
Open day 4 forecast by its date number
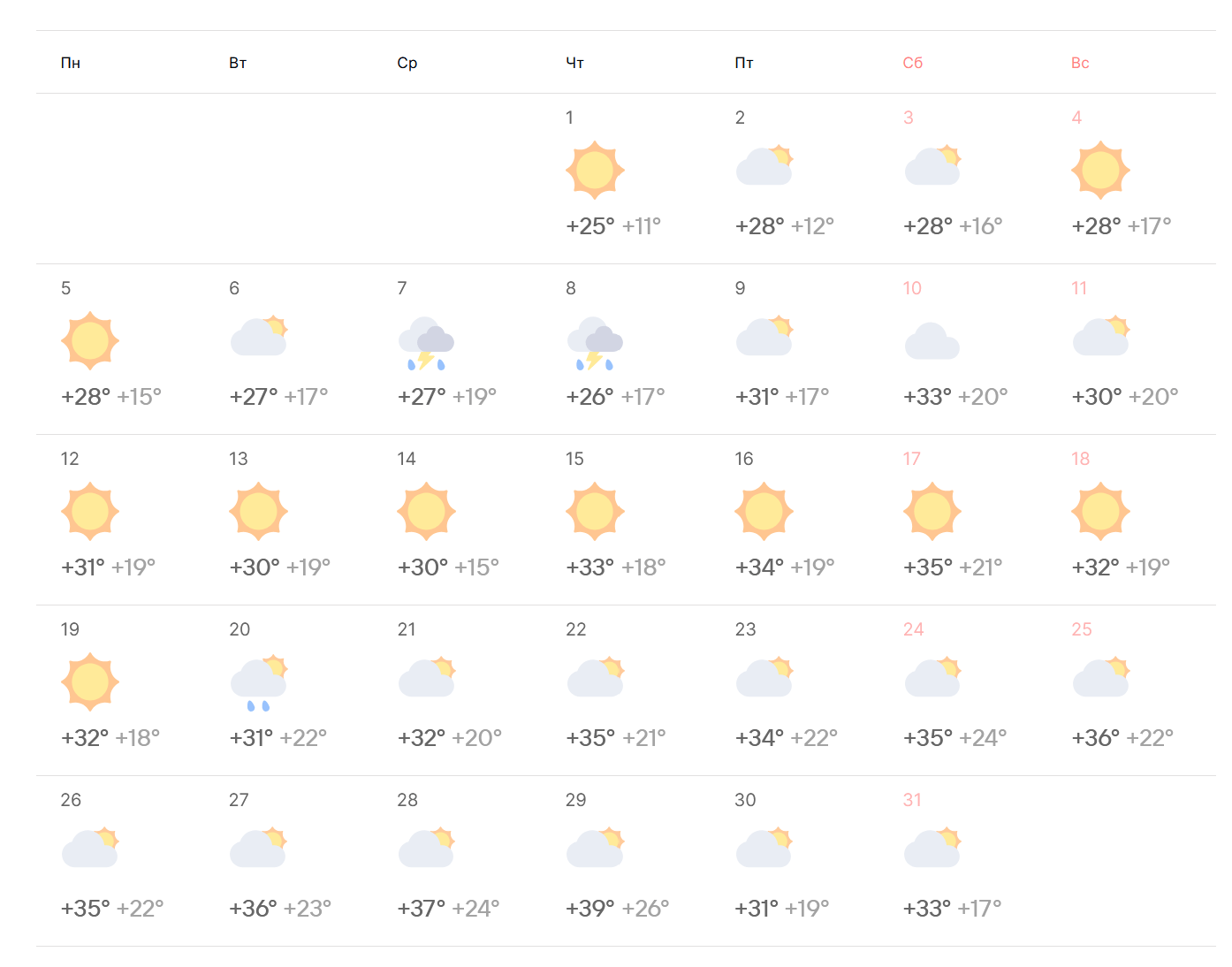(1076, 118)
